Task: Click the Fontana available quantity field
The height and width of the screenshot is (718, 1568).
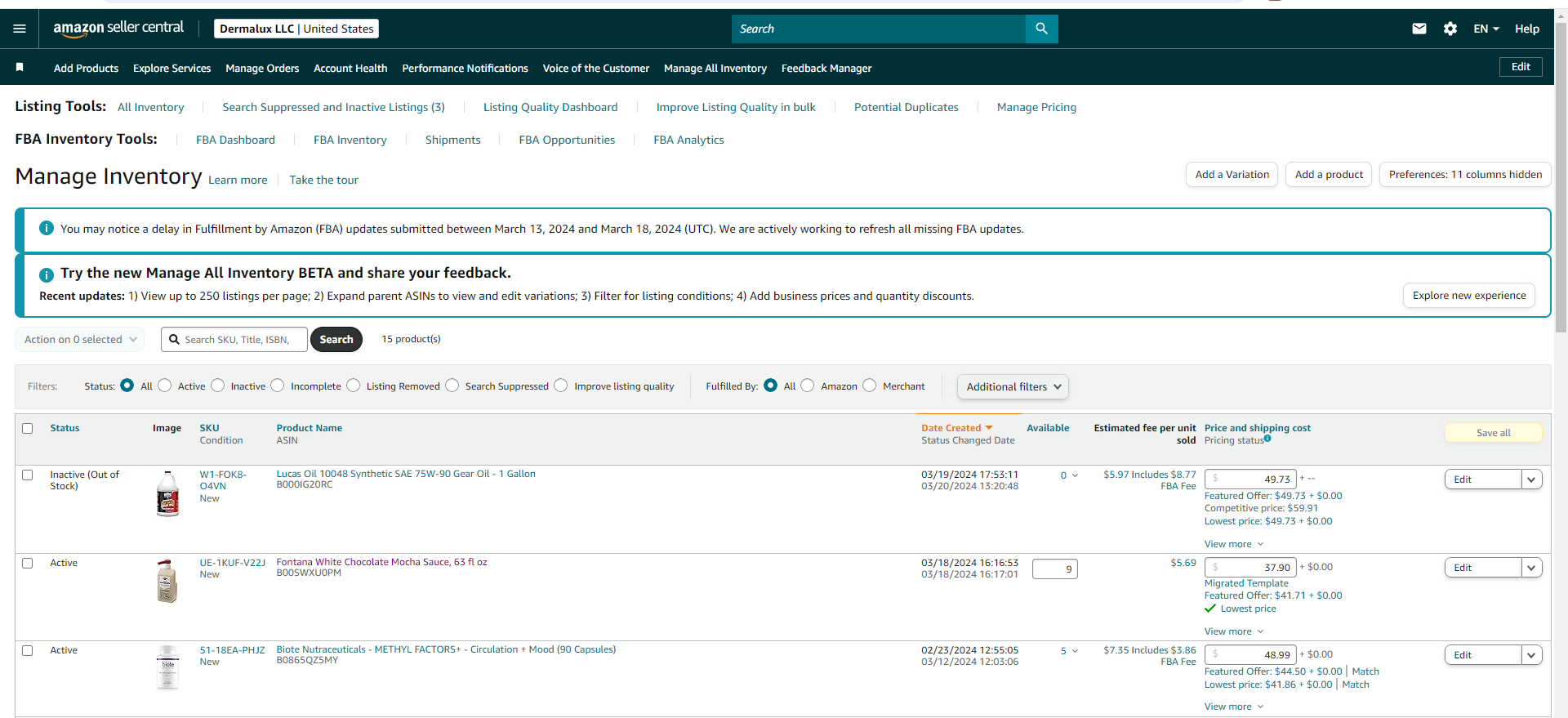Action: [1054, 569]
